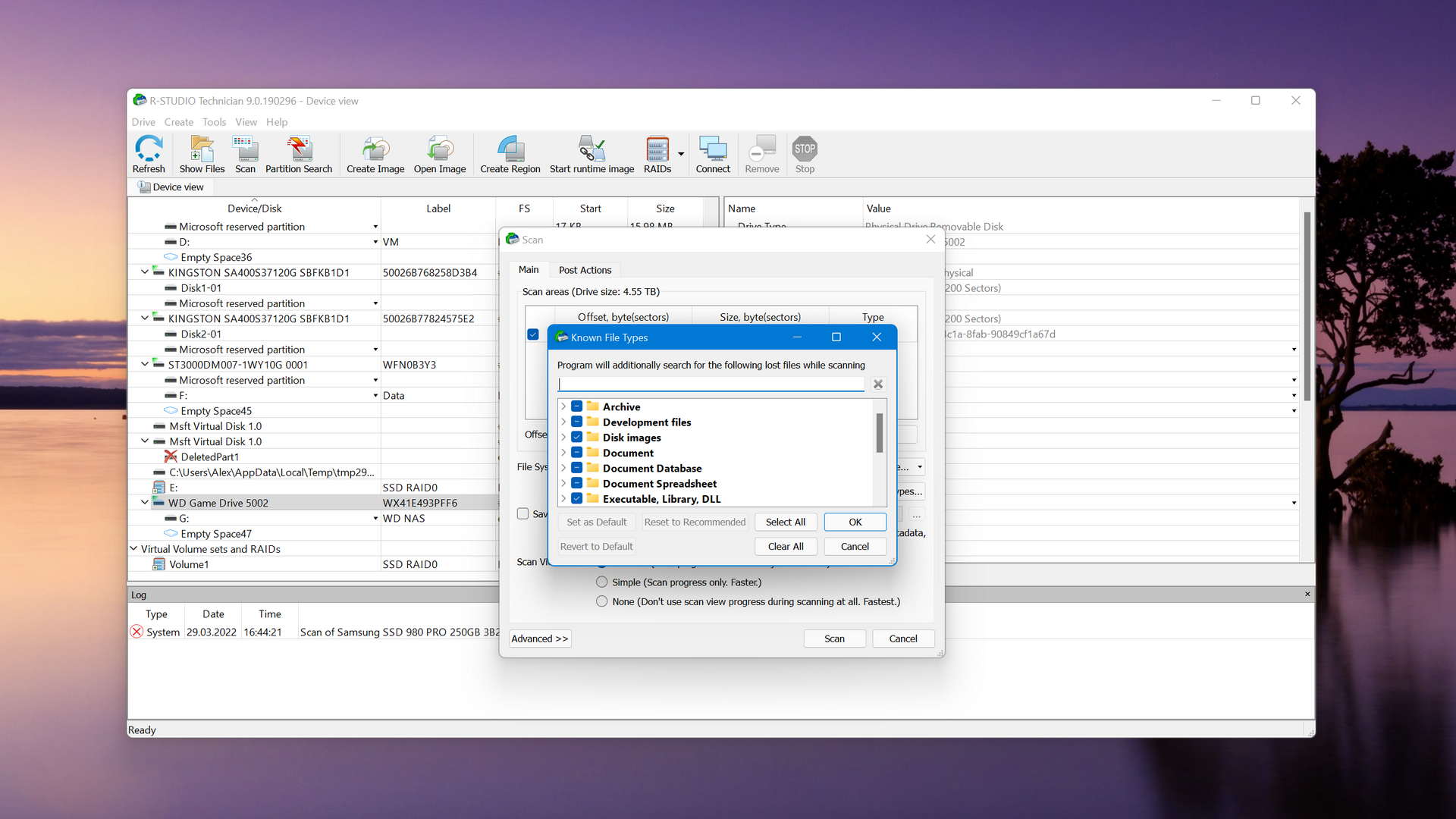Click the Scan toolbar icon

[245, 155]
